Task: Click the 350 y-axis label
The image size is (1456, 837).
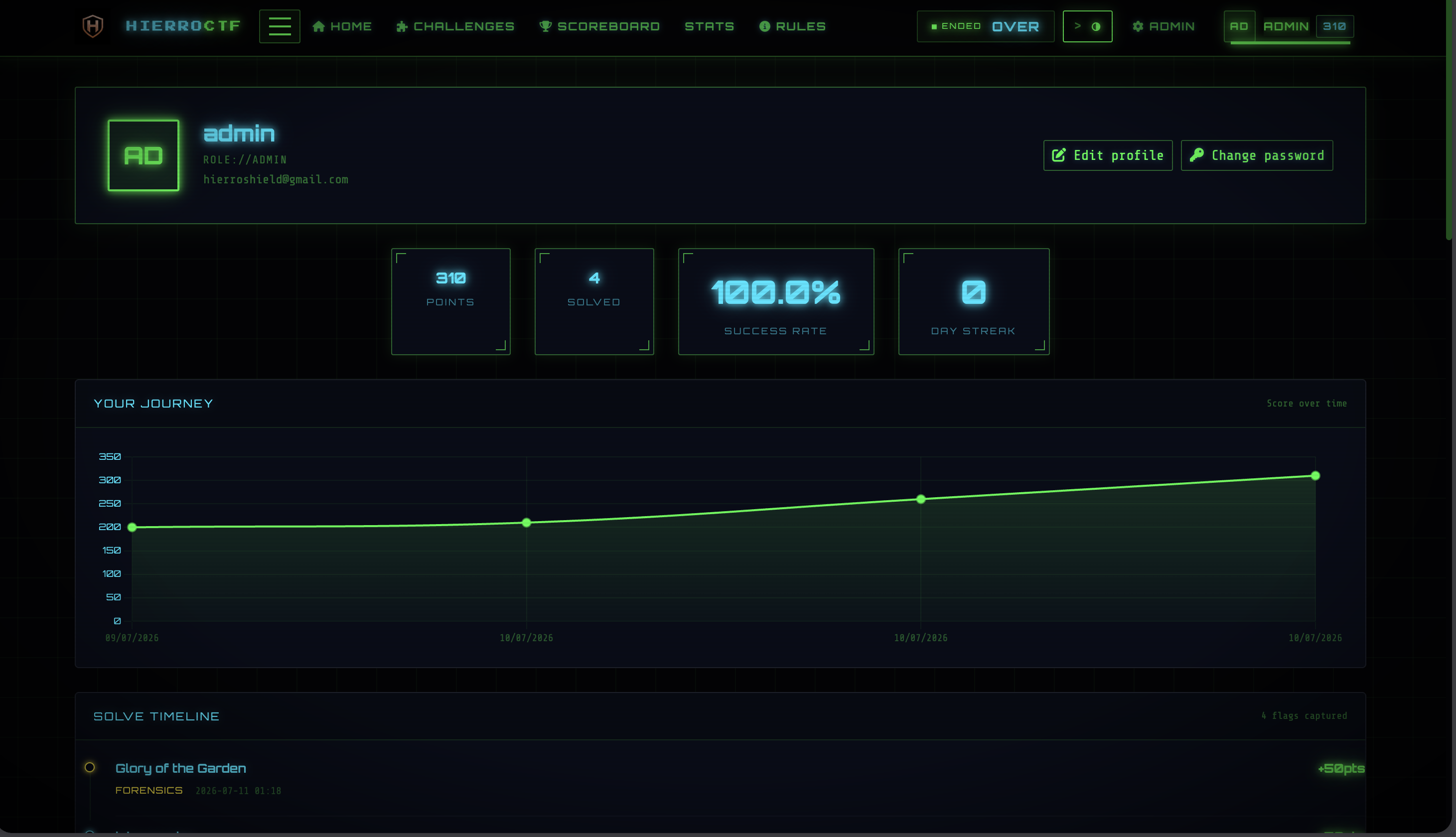Action: click(x=110, y=456)
